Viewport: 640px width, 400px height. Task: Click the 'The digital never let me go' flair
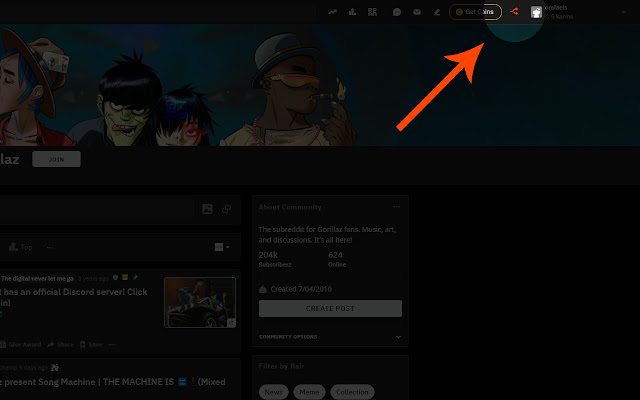click(37, 279)
